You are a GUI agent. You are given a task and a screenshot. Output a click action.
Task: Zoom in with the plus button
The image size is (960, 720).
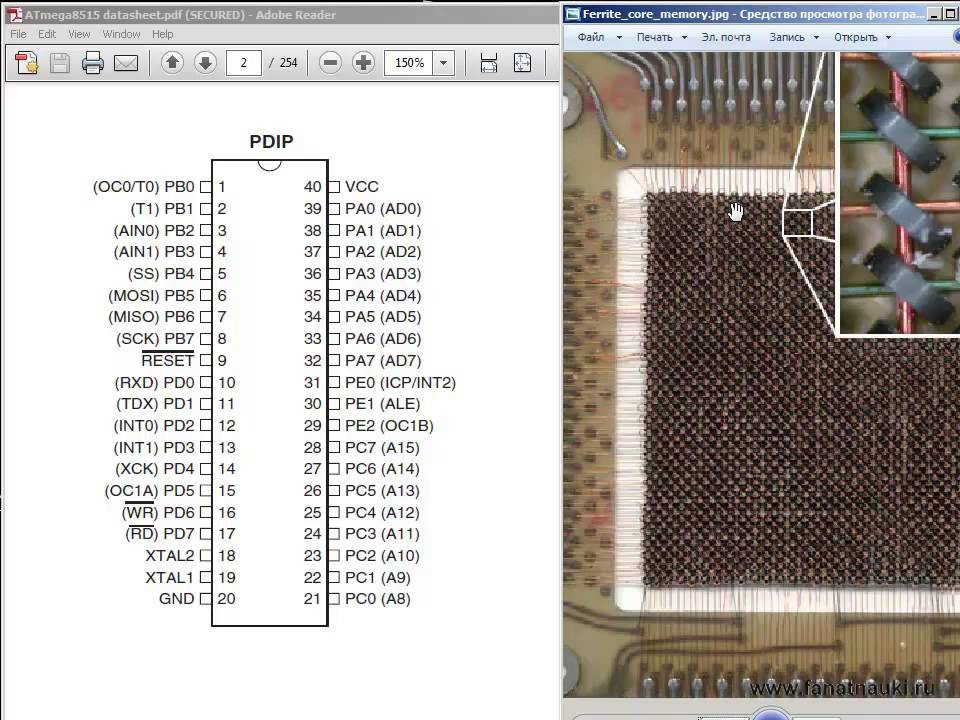pyautogui.click(x=363, y=62)
